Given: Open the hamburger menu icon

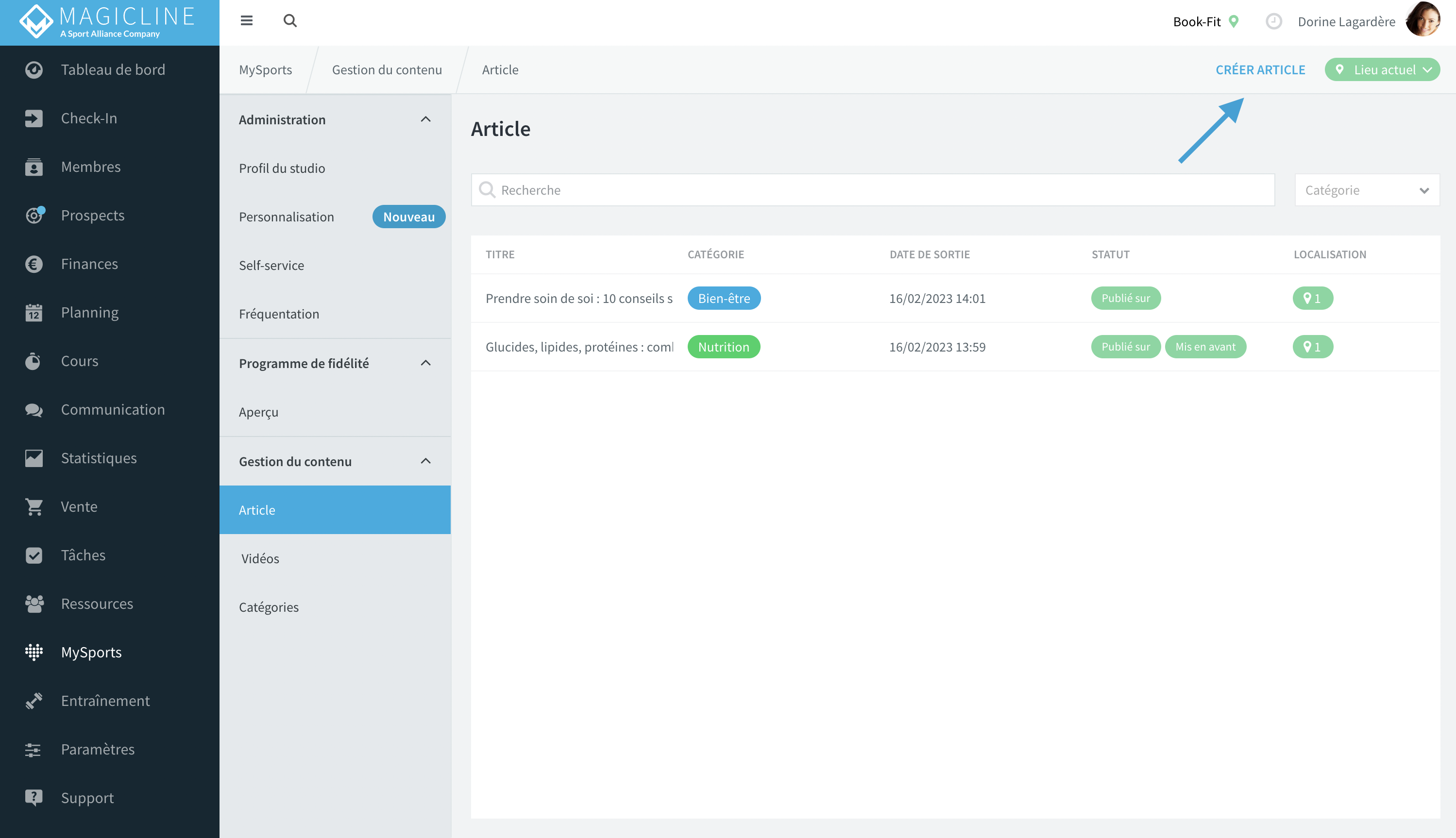Looking at the screenshot, I should [x=246, y=21].
